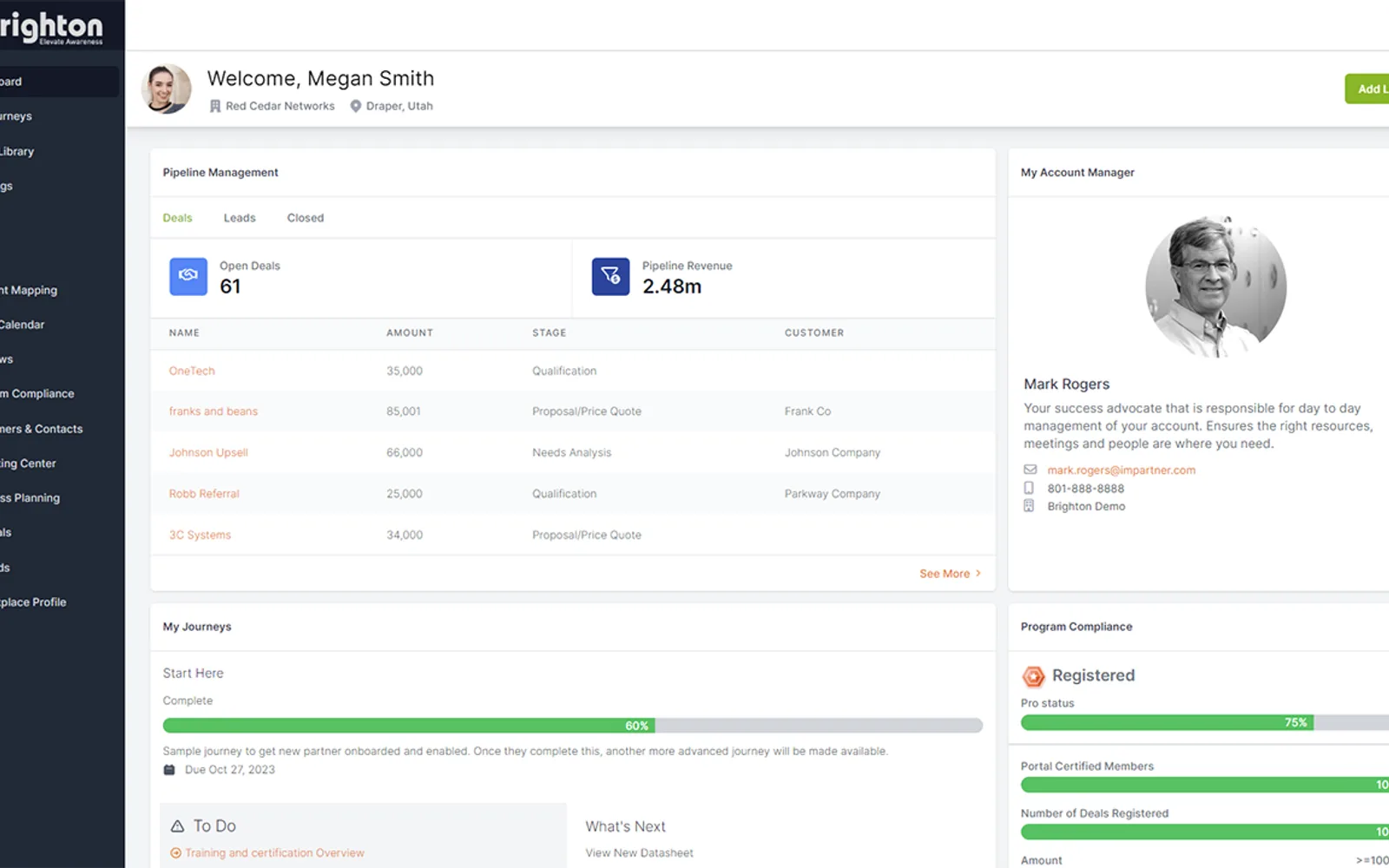Switch to the Deals tab
This screenshot has height=868, width=1389.
pyautogui.click(x=177, y=218)
